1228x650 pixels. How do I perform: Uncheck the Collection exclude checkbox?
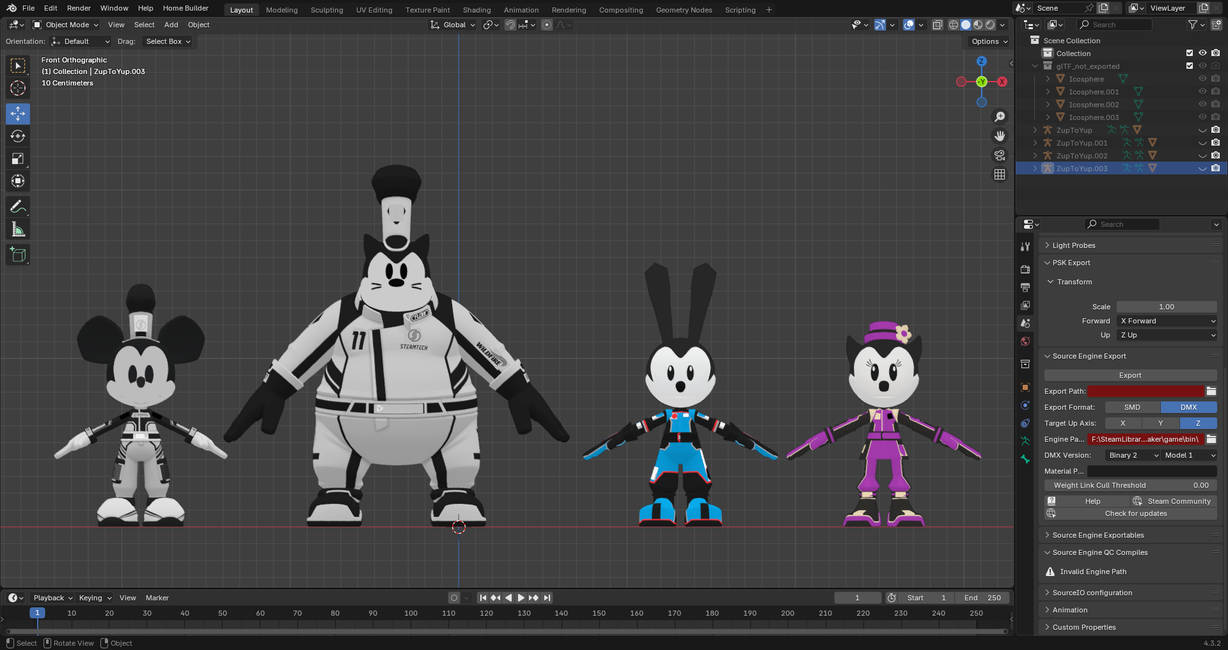[x=1189, y=53]
